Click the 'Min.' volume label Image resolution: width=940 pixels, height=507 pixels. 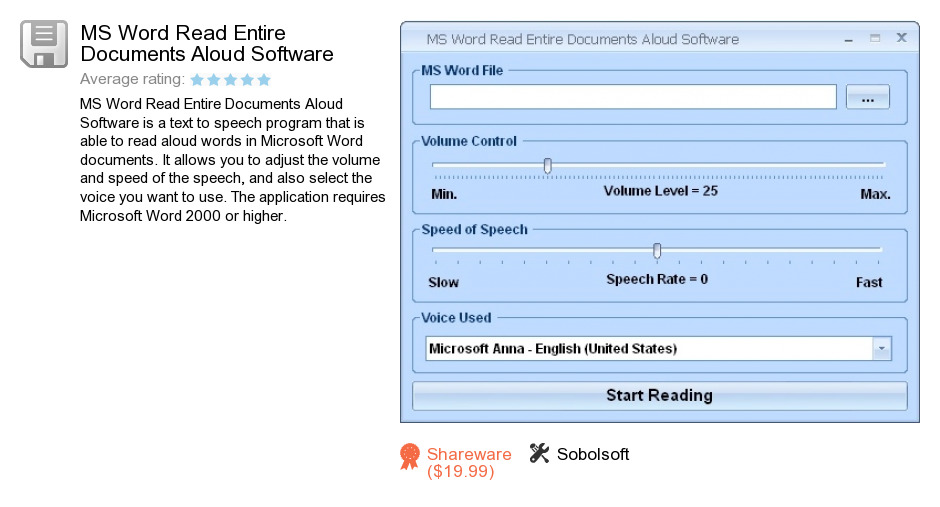click(x=444, y=194)
